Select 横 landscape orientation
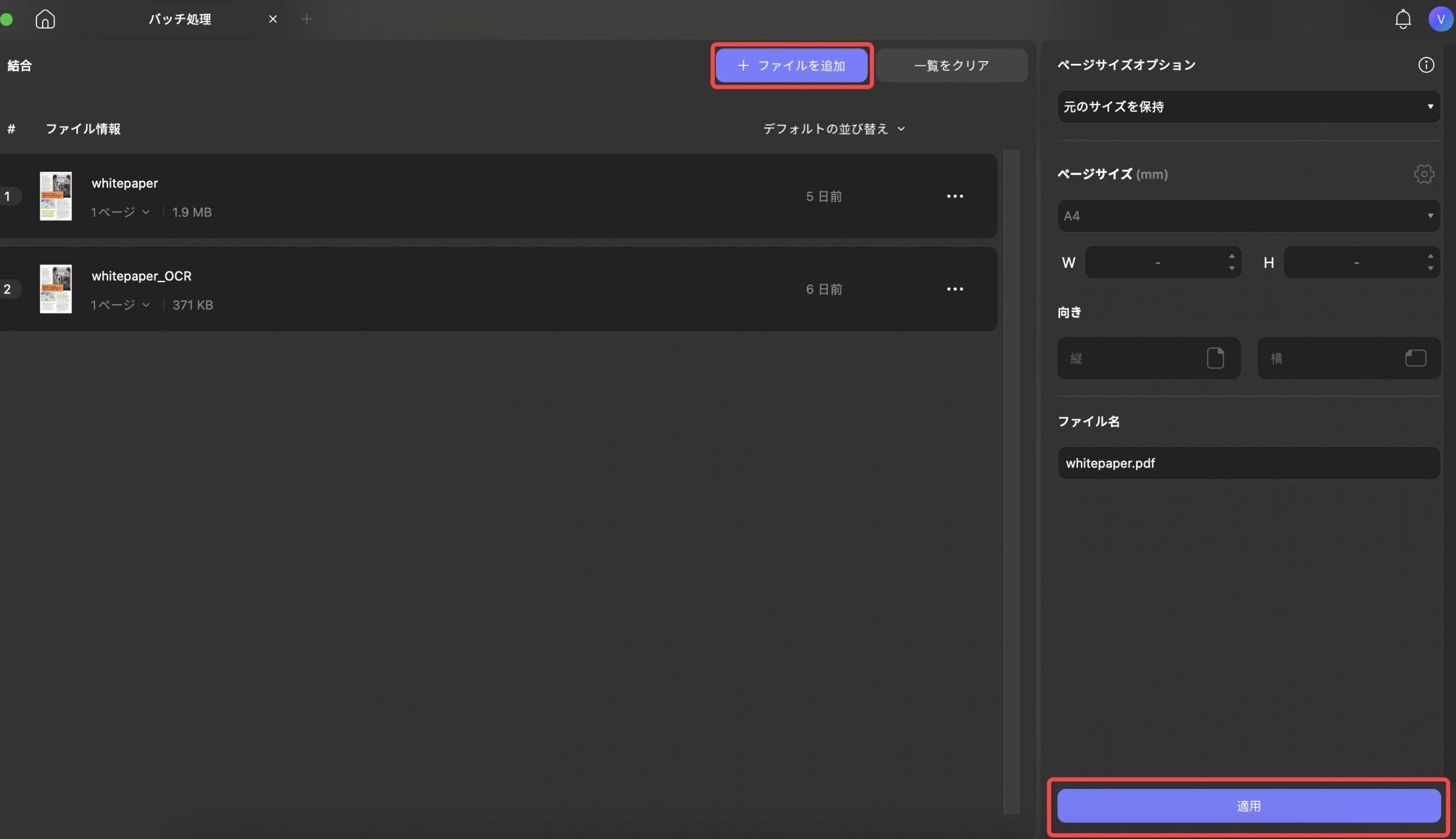 1349,358
